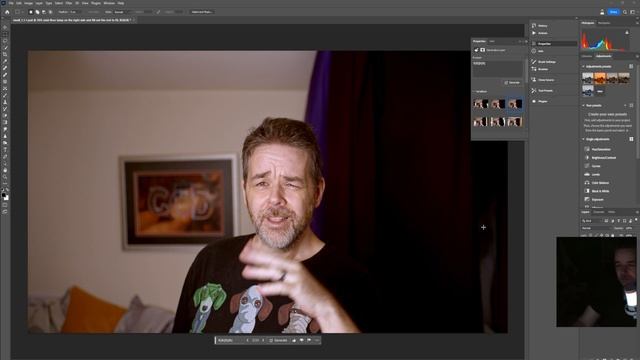
Task: Open the layer blend mode dropdown
Action: [x=596, y=228]
